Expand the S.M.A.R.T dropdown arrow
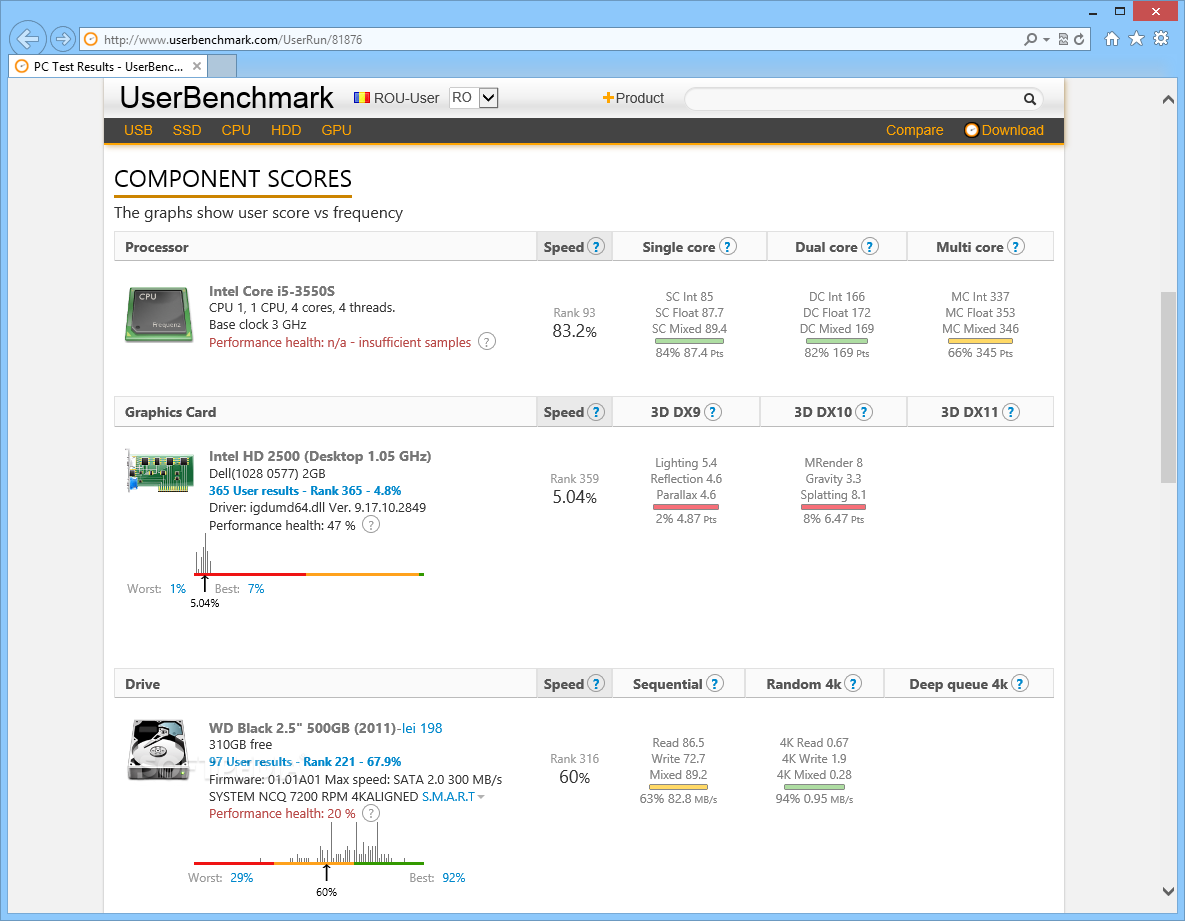 [481, 797]
